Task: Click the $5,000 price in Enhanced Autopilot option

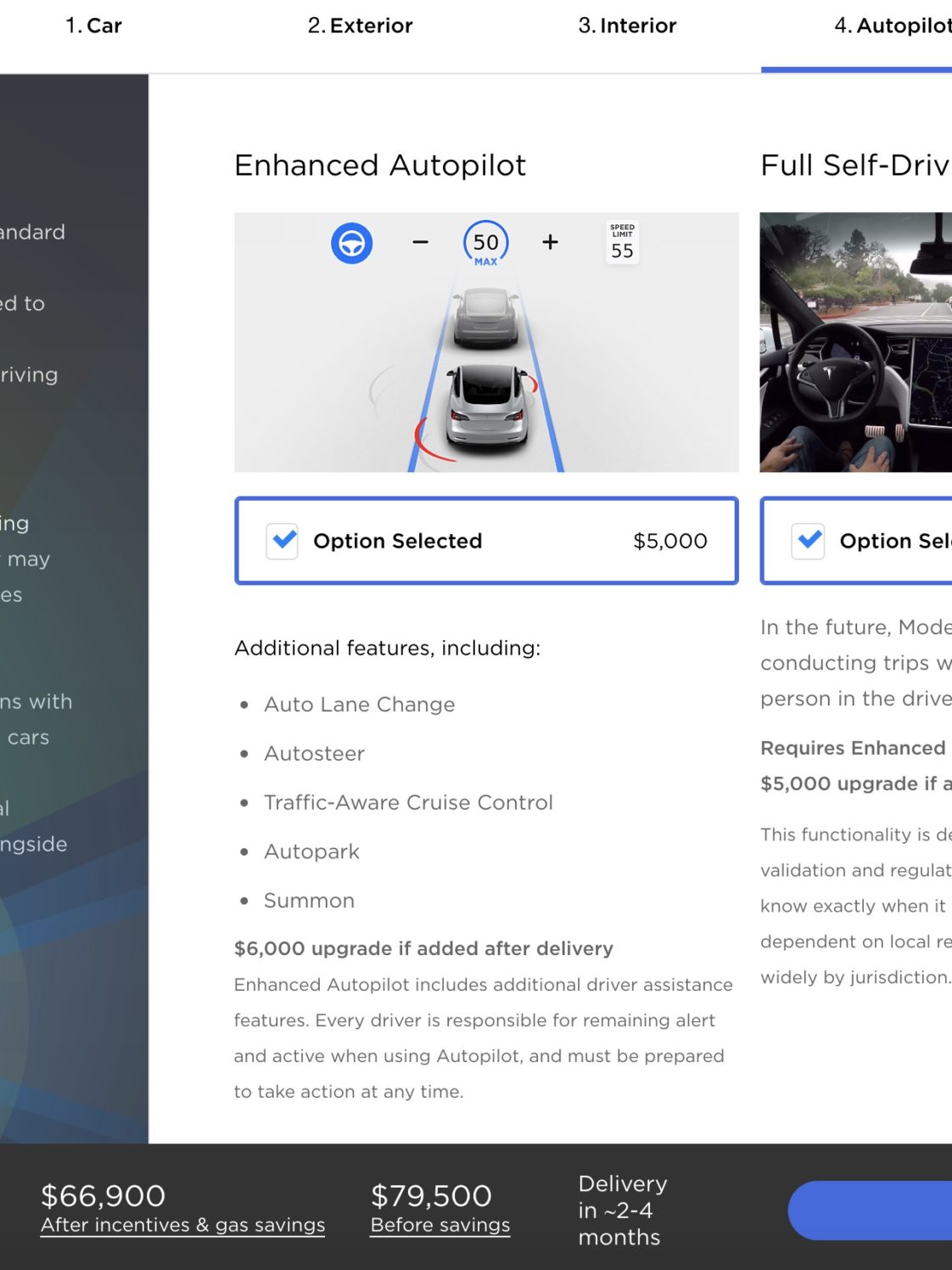Action: [670, 541]
